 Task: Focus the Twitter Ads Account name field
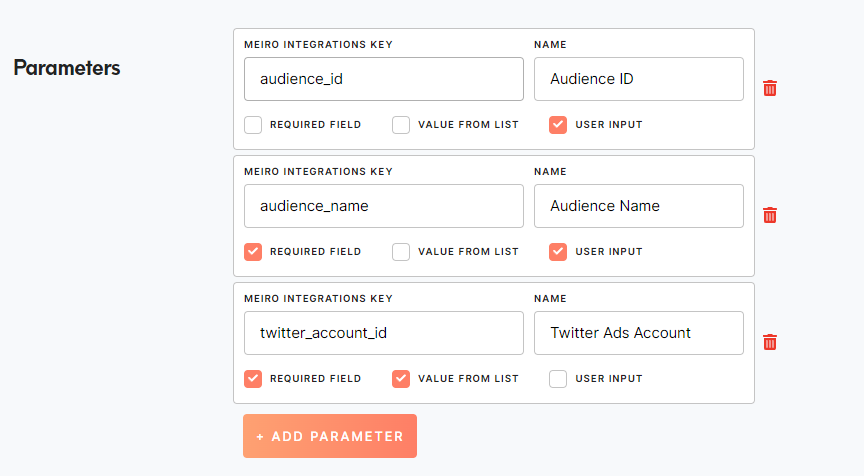point(639,333)
